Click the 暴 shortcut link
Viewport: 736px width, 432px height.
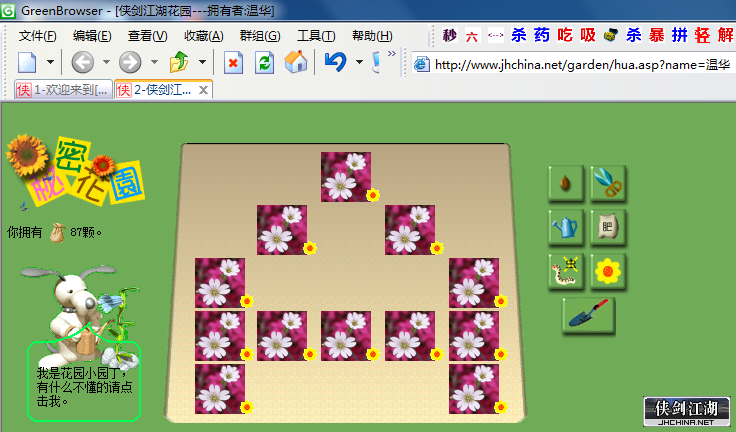657,35
